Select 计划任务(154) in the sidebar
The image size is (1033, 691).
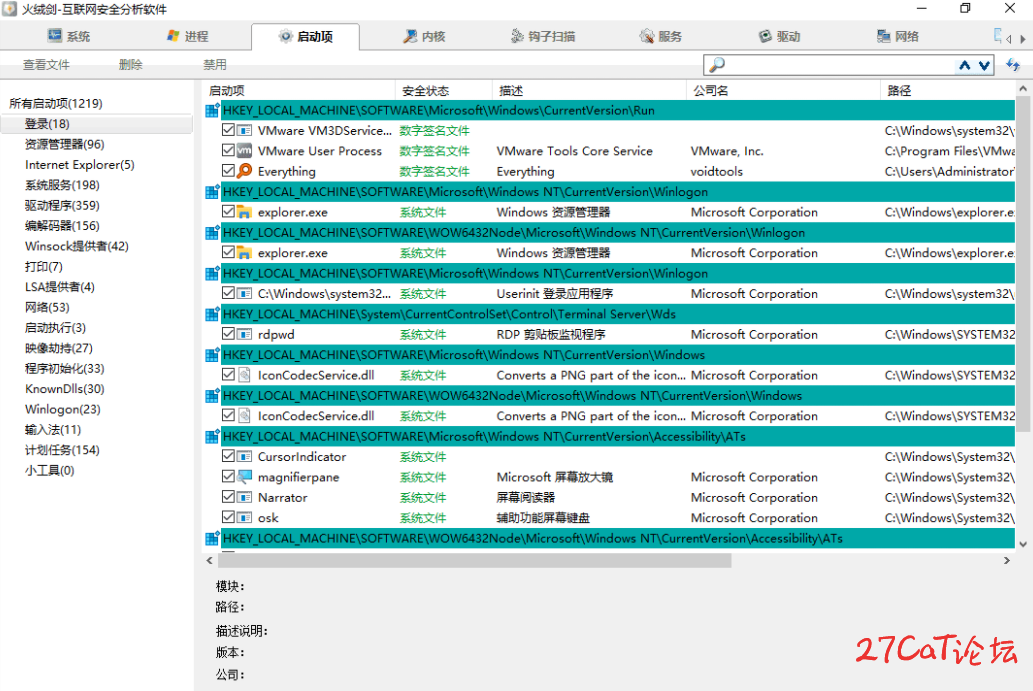(x=62, y=450)
